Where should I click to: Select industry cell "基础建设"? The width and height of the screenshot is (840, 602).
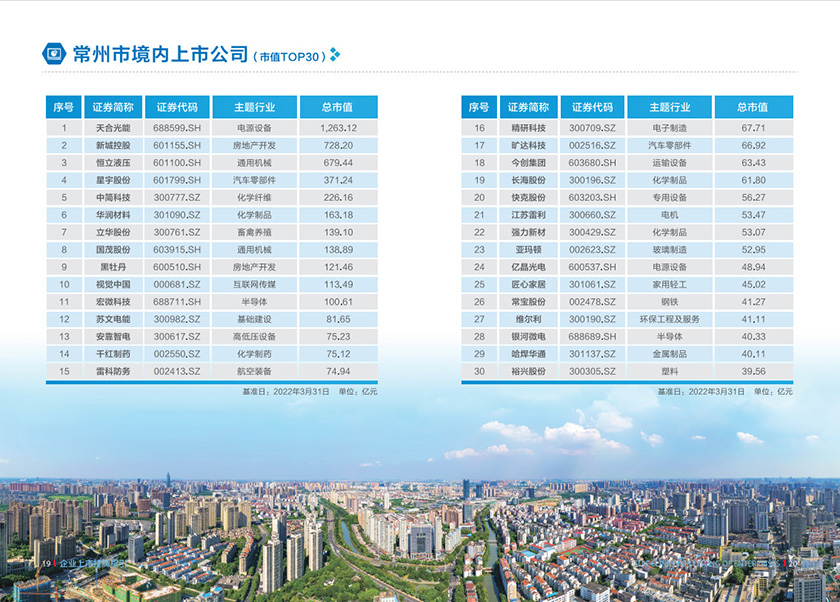coord(254,319)
